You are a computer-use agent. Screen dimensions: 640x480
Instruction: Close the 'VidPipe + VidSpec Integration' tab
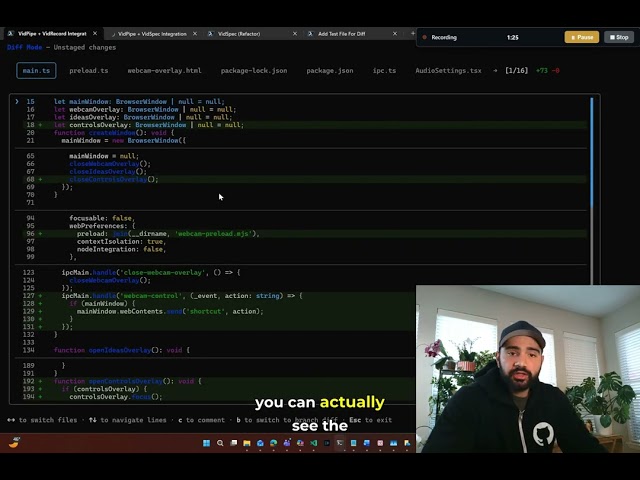[195, 33]
